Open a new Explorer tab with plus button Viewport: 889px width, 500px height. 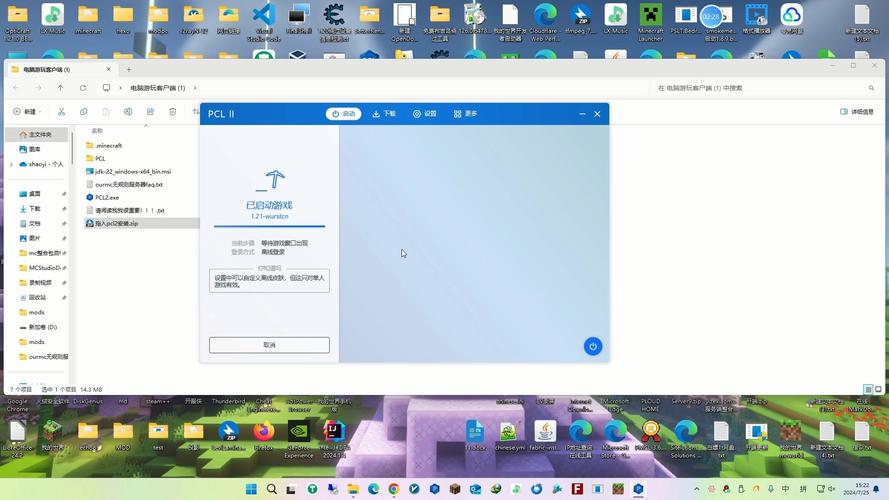click(x=129, y=70)
